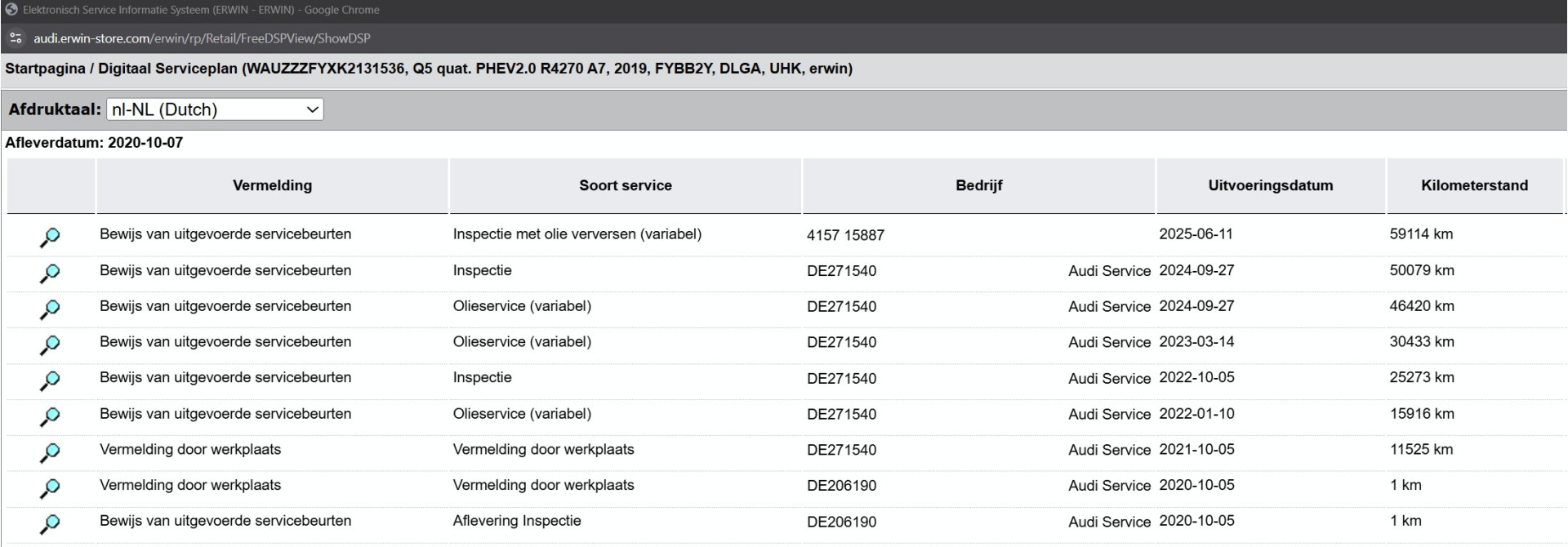Screen dimensions: 1568x547
Task: Select 'Vermelding door werkplaats' service type, 11525 km row
Action: (543, 450)
